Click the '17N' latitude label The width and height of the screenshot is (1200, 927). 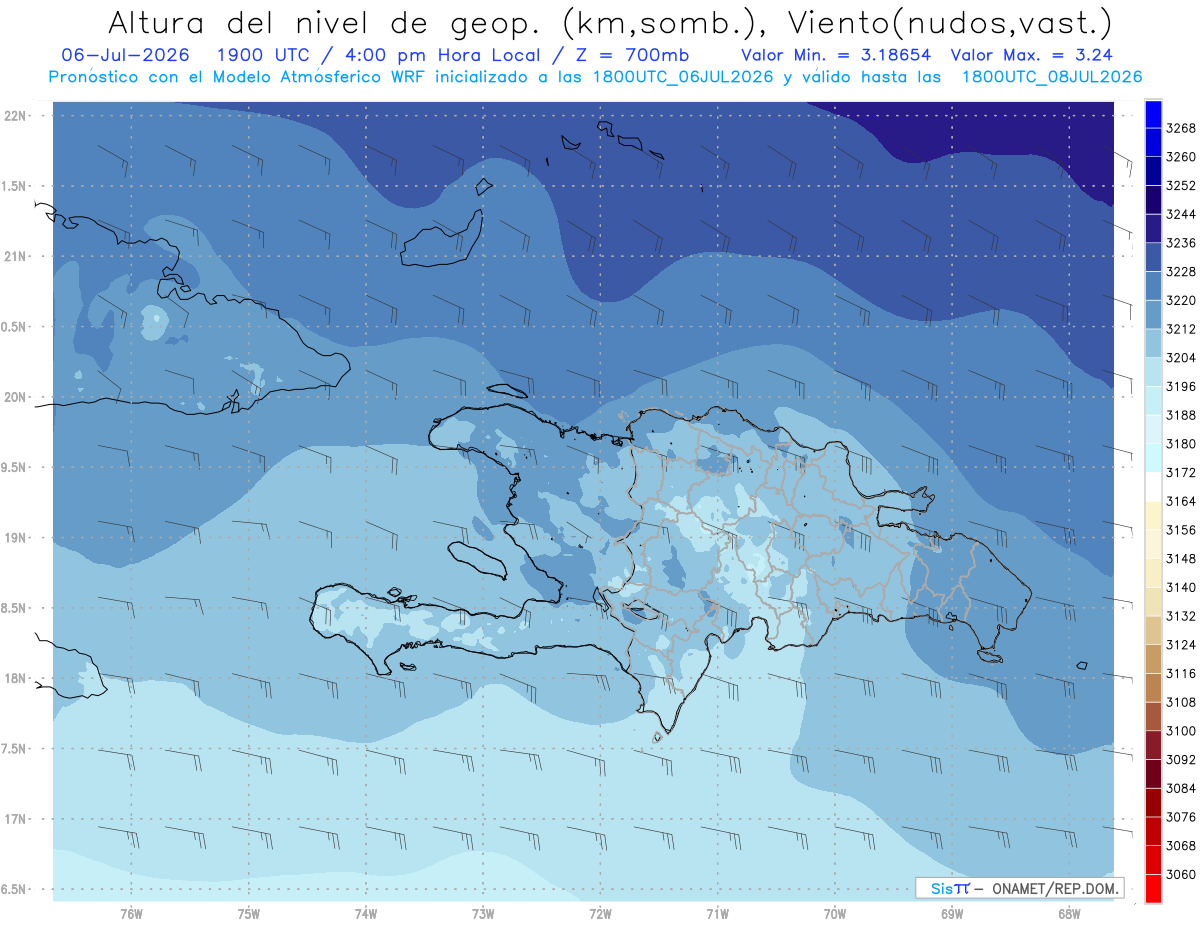(x=16, y=819)
